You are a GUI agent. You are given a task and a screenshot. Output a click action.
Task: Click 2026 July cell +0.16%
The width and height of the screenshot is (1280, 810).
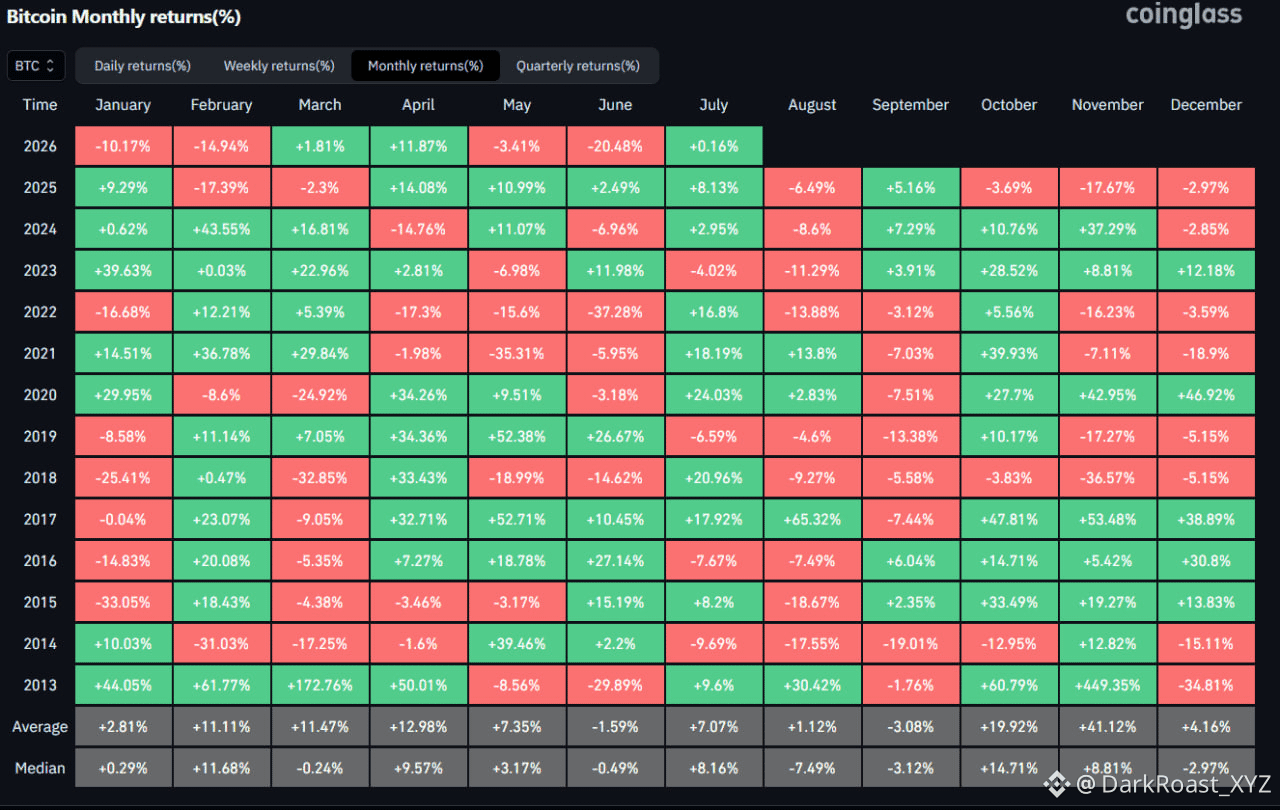[714, 146]
